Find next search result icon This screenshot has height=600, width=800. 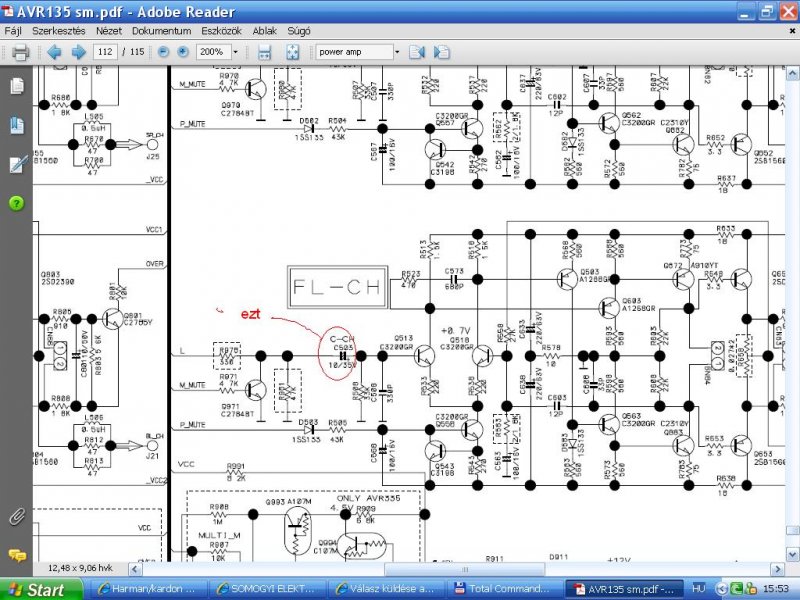[441, 52]
